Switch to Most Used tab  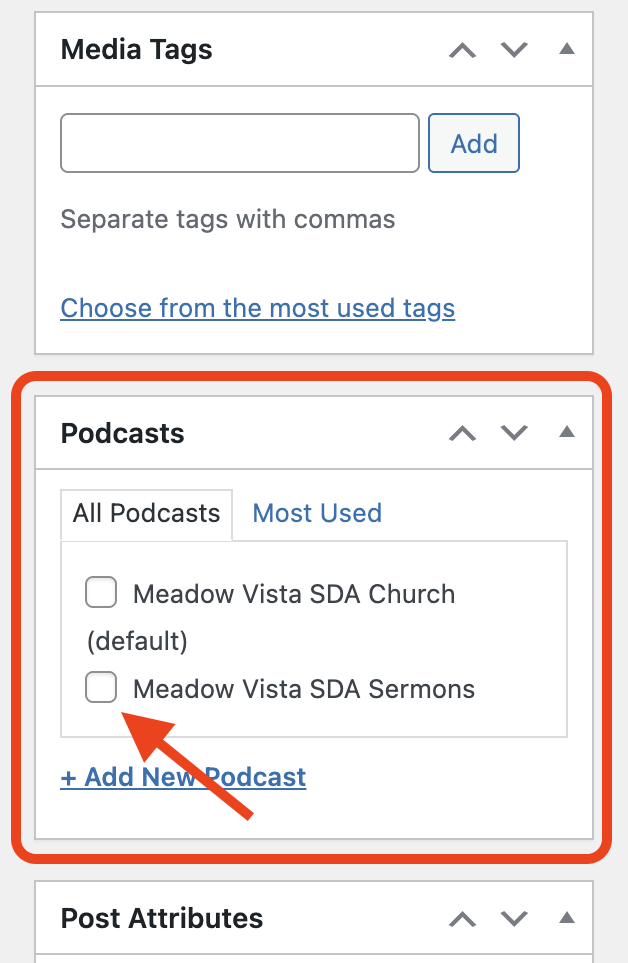coord(317,514)
